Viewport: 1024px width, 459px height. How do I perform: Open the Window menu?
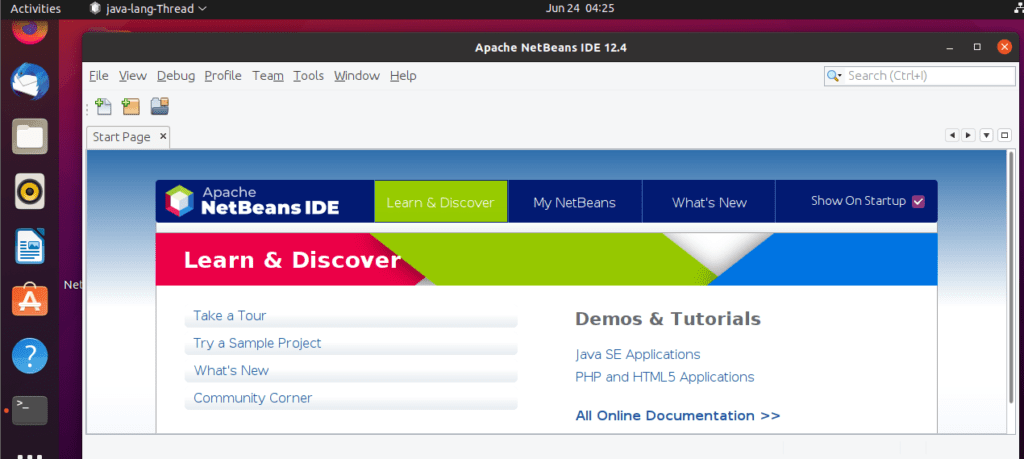point(357,76)
